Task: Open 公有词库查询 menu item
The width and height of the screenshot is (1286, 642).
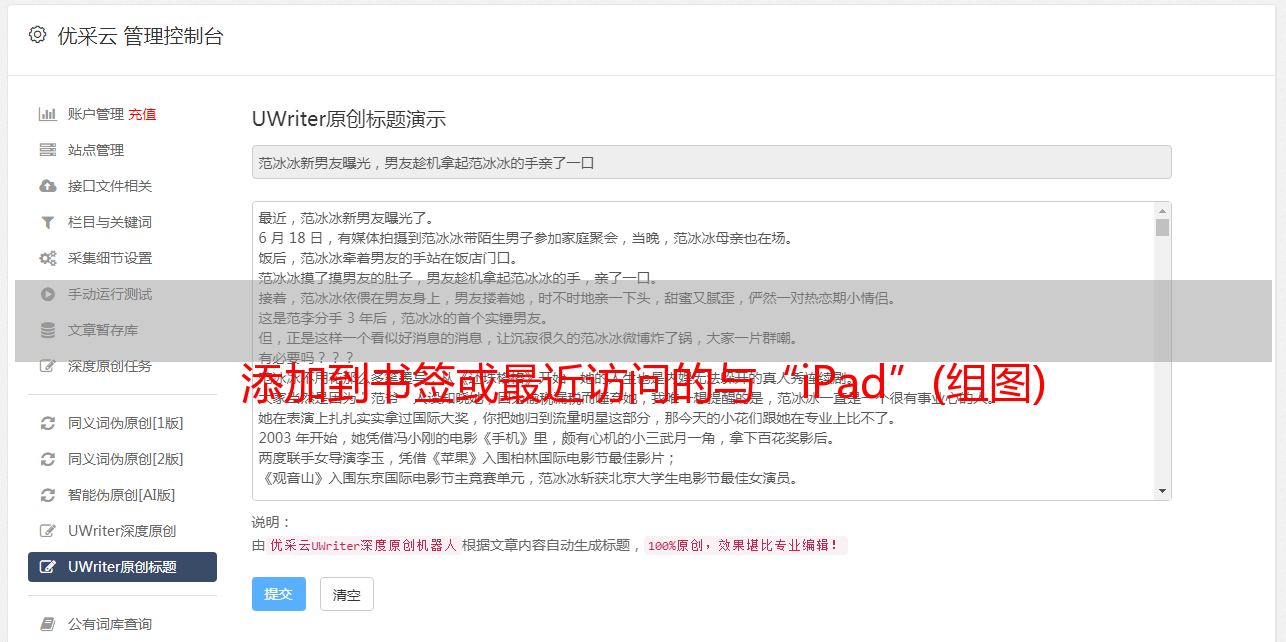Action: tap(110, 624)
